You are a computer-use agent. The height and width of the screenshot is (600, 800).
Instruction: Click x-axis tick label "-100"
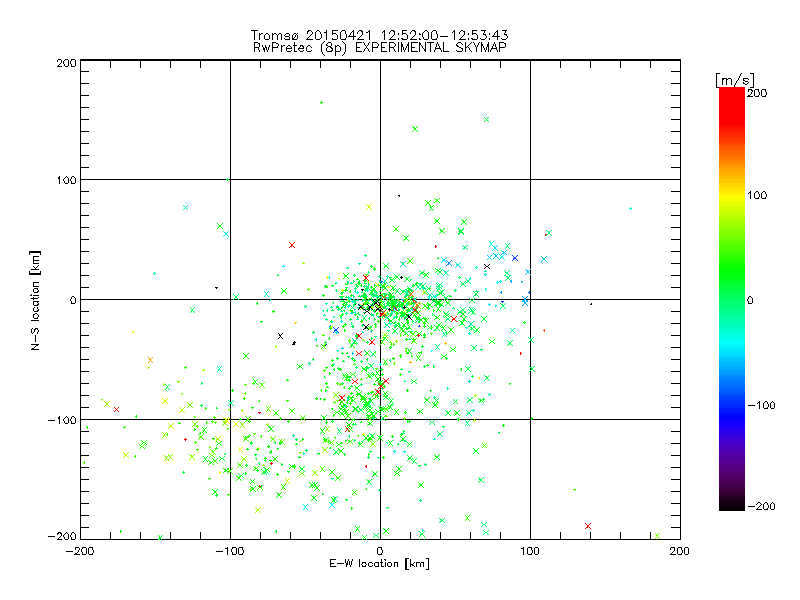230,551
